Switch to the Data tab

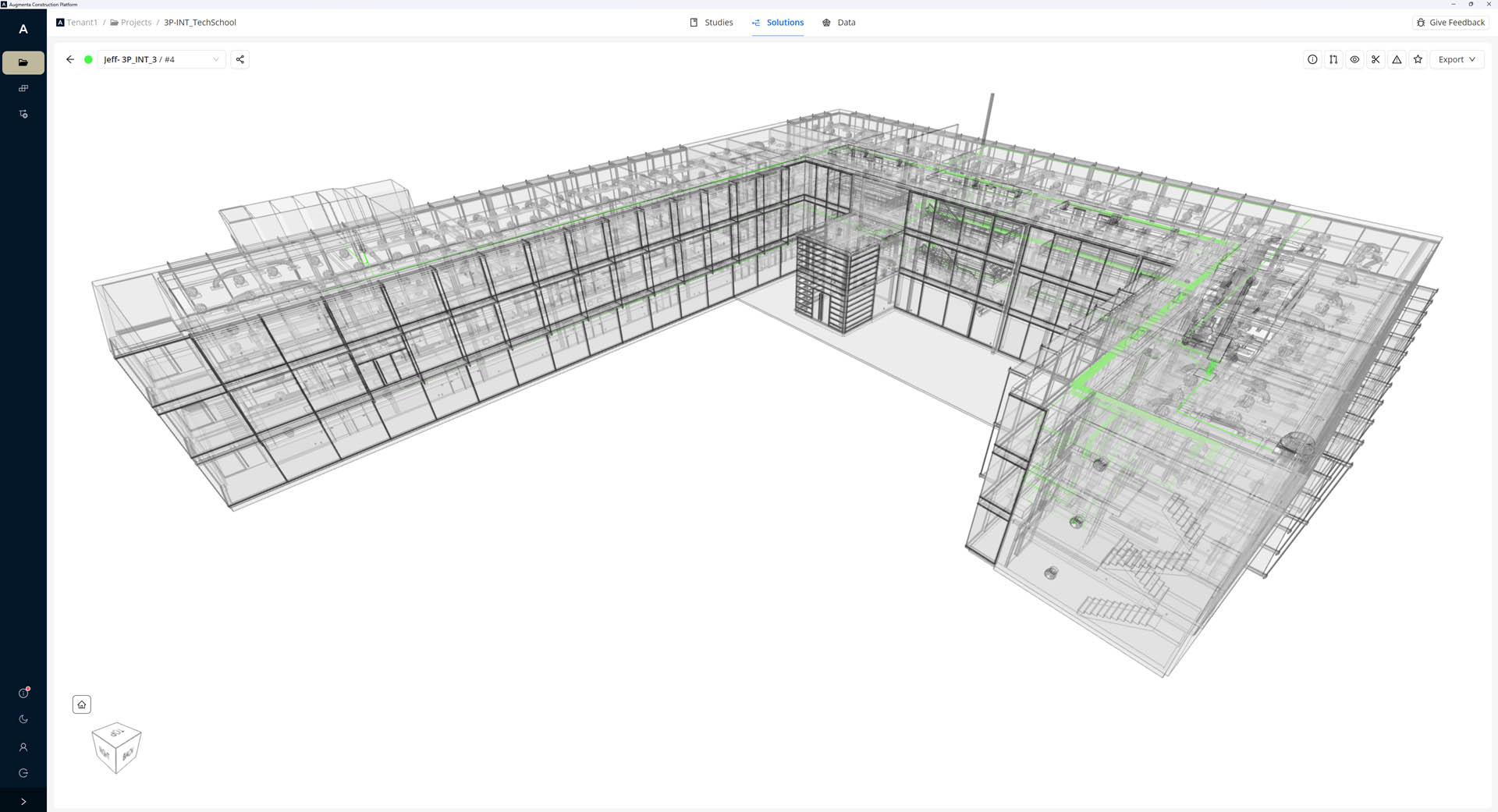click(x=839, y=23)
